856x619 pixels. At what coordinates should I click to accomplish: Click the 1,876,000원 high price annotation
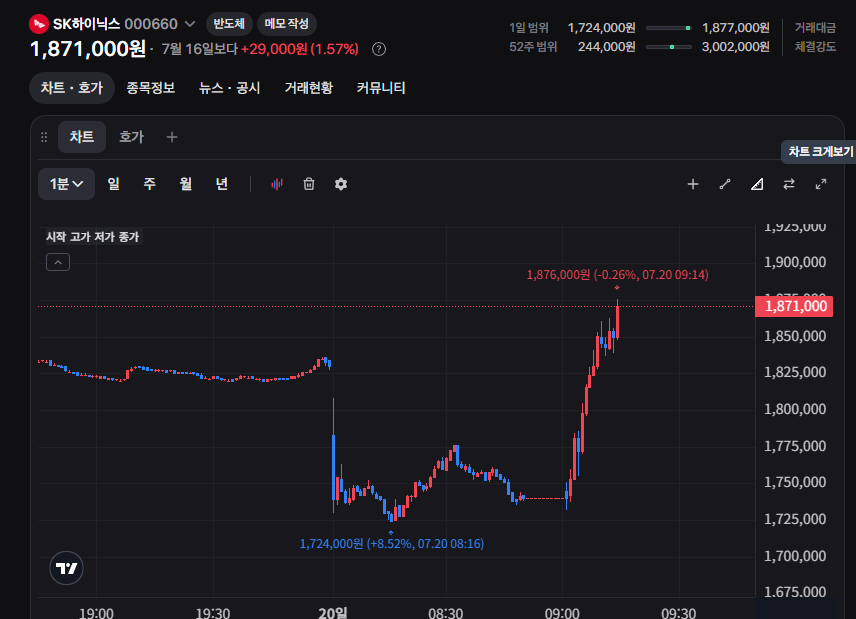click(x=617, y=275)
